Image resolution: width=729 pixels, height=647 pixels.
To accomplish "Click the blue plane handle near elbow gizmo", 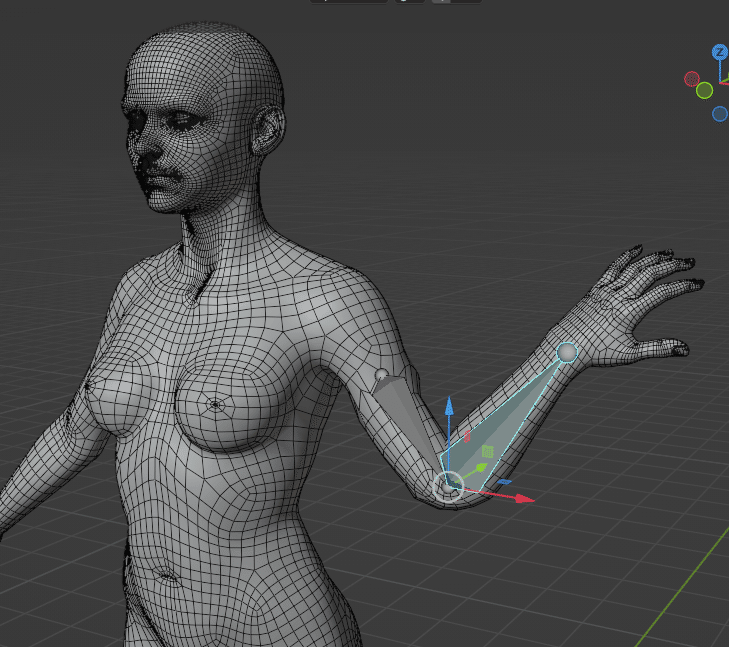I will click(504, 482).
